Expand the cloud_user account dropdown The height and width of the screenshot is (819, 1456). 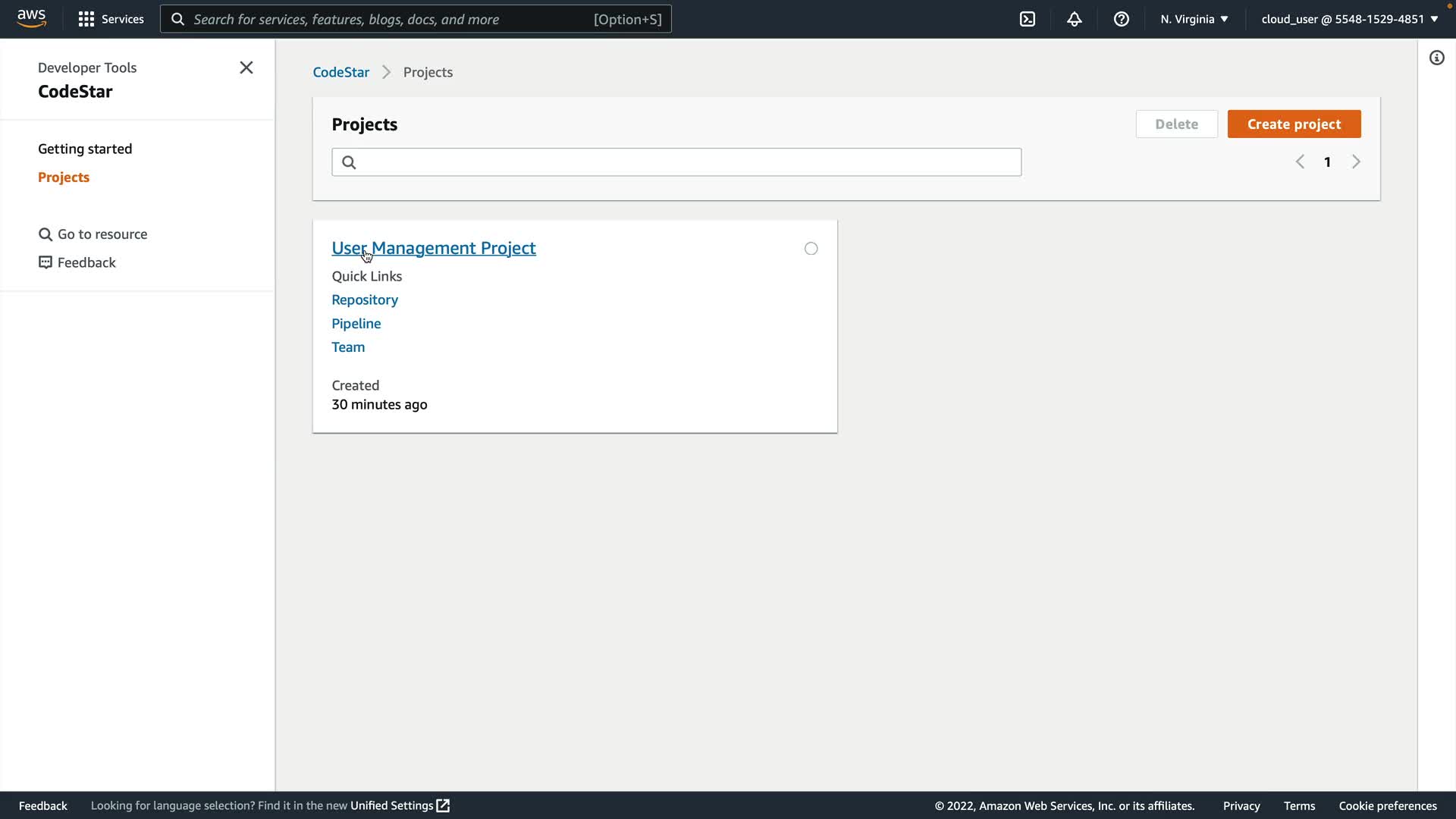click(1350, 19)
